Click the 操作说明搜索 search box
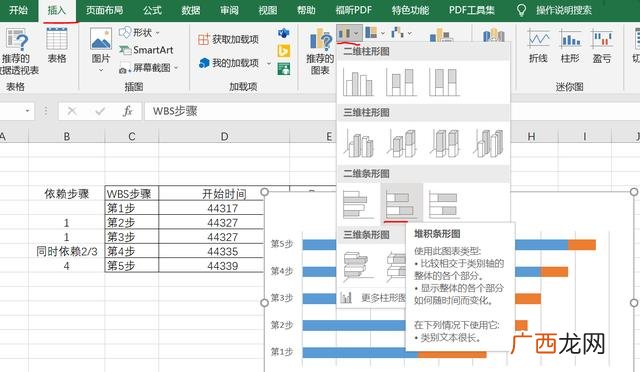Screen dimensions: 640x372 pos(564,10)
